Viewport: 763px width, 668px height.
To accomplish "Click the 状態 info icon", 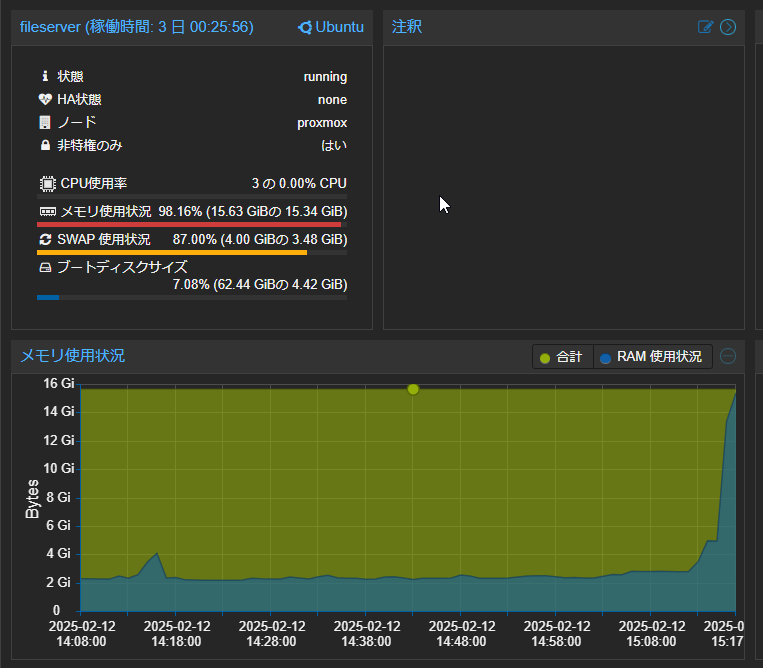I will (x=45, y=76).
